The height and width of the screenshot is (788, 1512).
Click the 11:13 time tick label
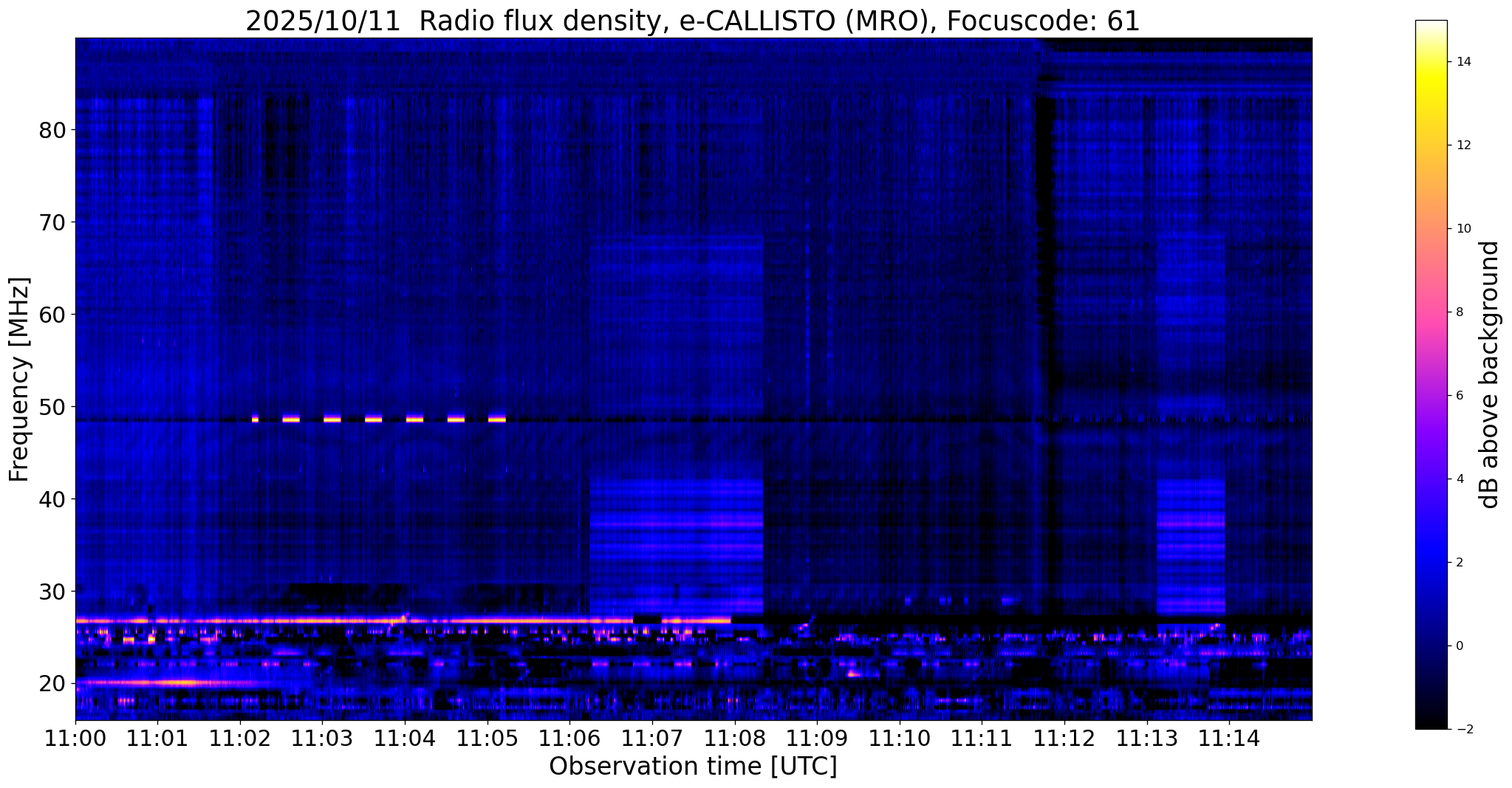[x=1146, y=739]
